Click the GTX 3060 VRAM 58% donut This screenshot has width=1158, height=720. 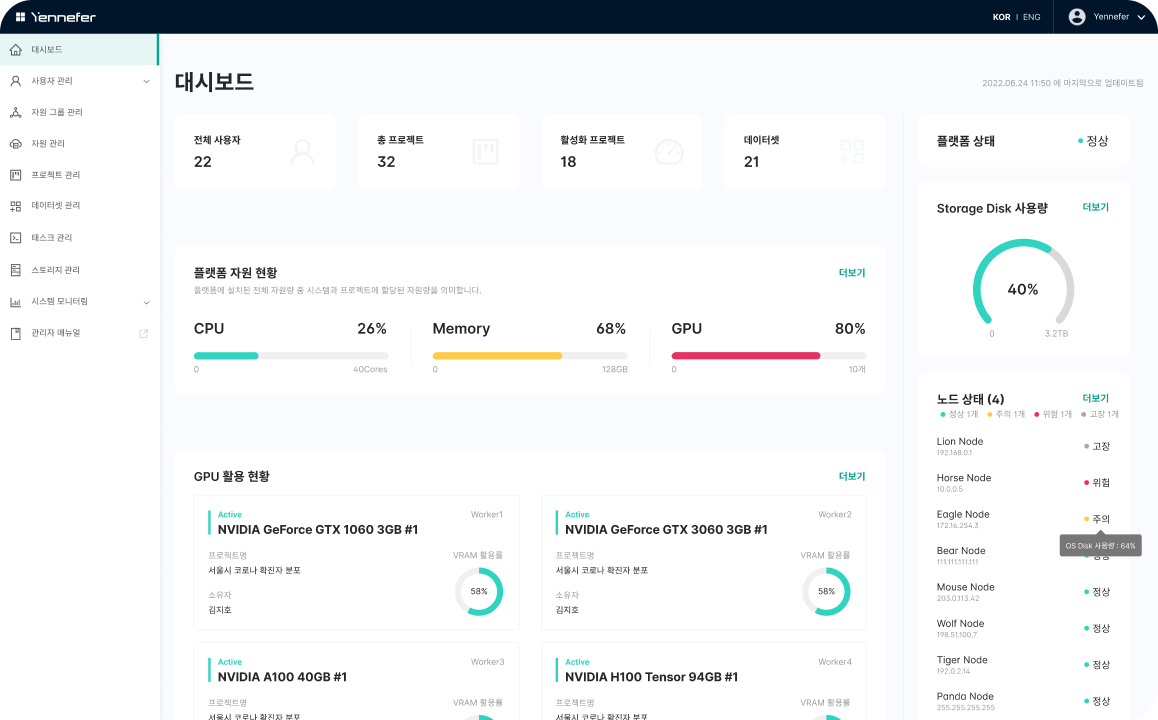826,592
